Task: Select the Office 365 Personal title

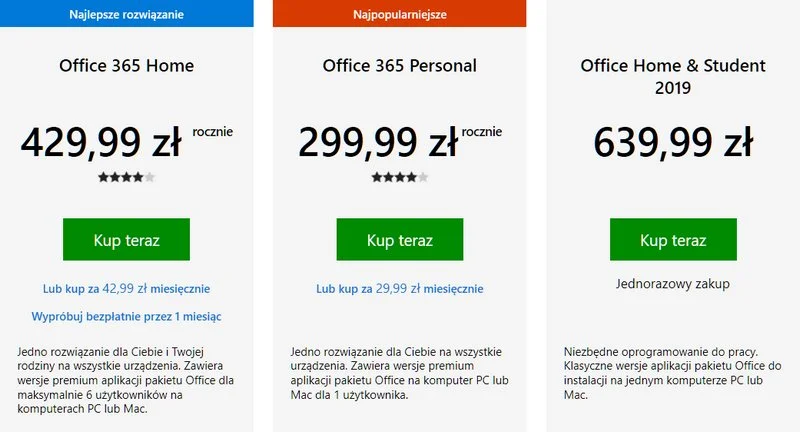Action: coord(399,66)
